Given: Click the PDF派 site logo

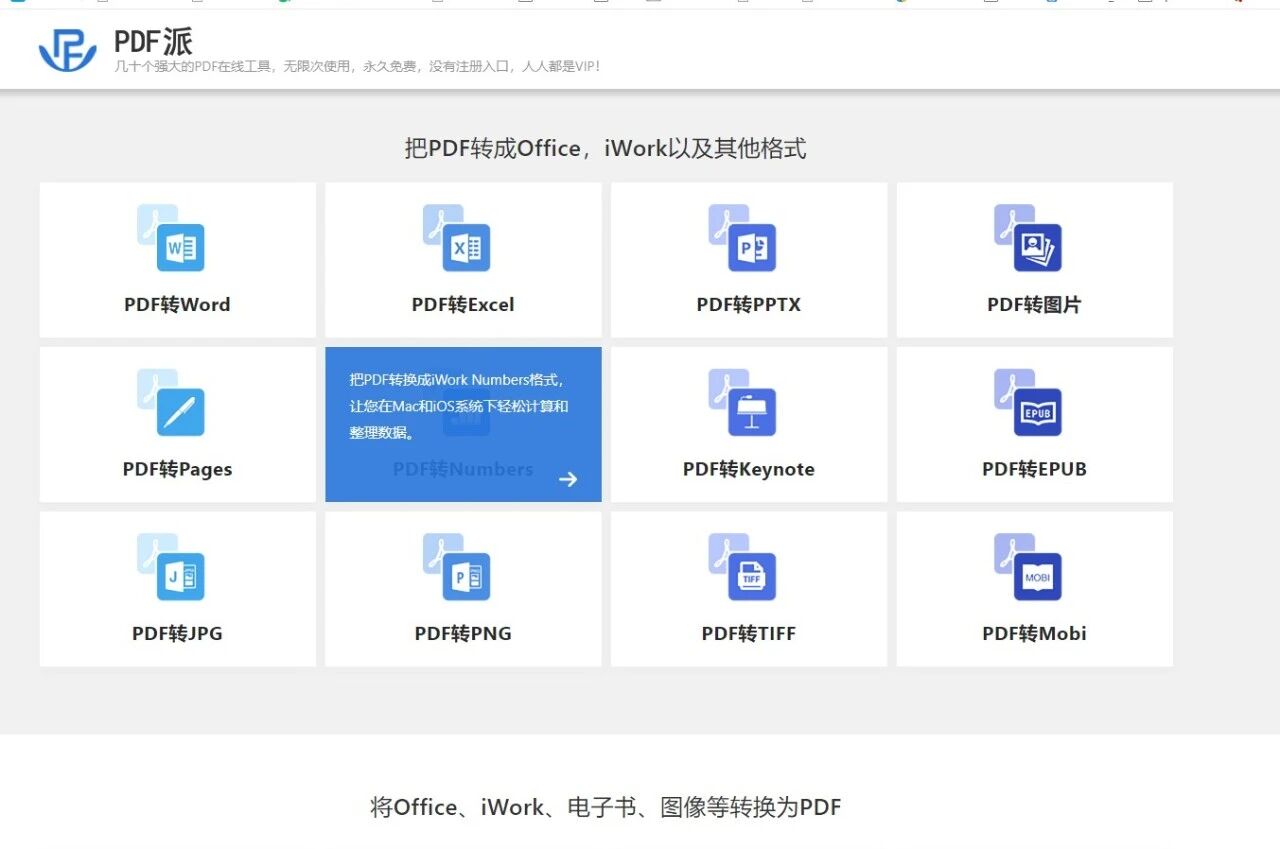Looking at the screenshot, I should [x=66, y=48].
